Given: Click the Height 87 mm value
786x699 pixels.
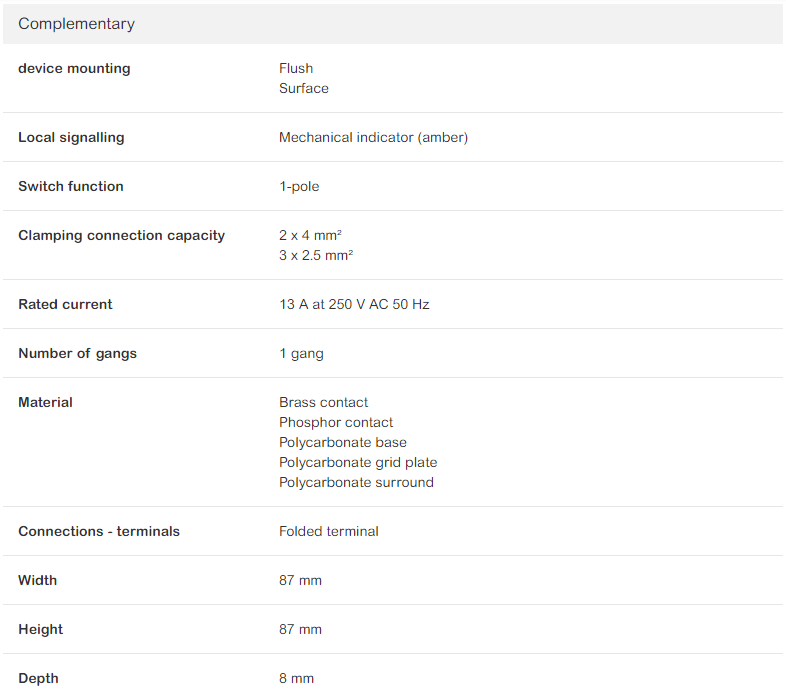Looking at the screenshot, I should (300, 629).
